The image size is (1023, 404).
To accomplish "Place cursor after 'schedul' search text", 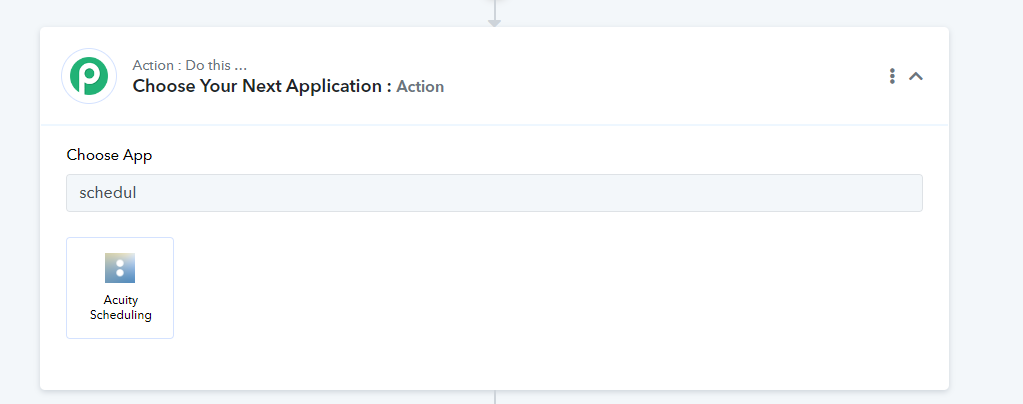I will (137, 193).
